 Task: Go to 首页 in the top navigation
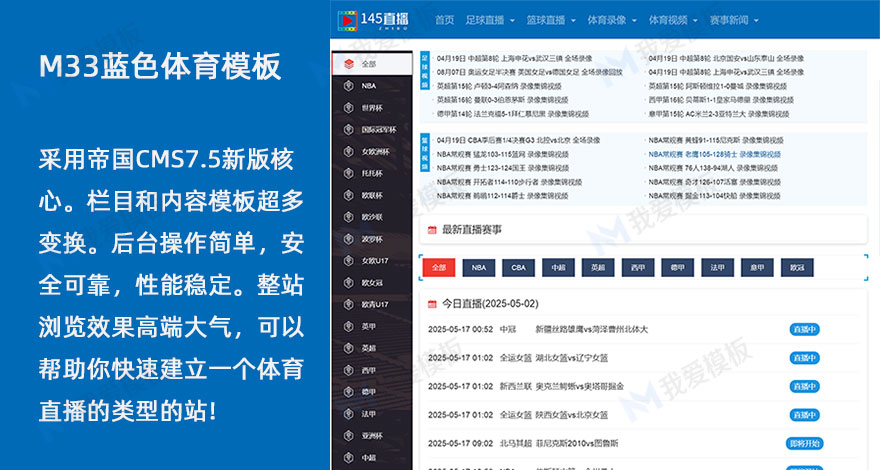point(444,20)
